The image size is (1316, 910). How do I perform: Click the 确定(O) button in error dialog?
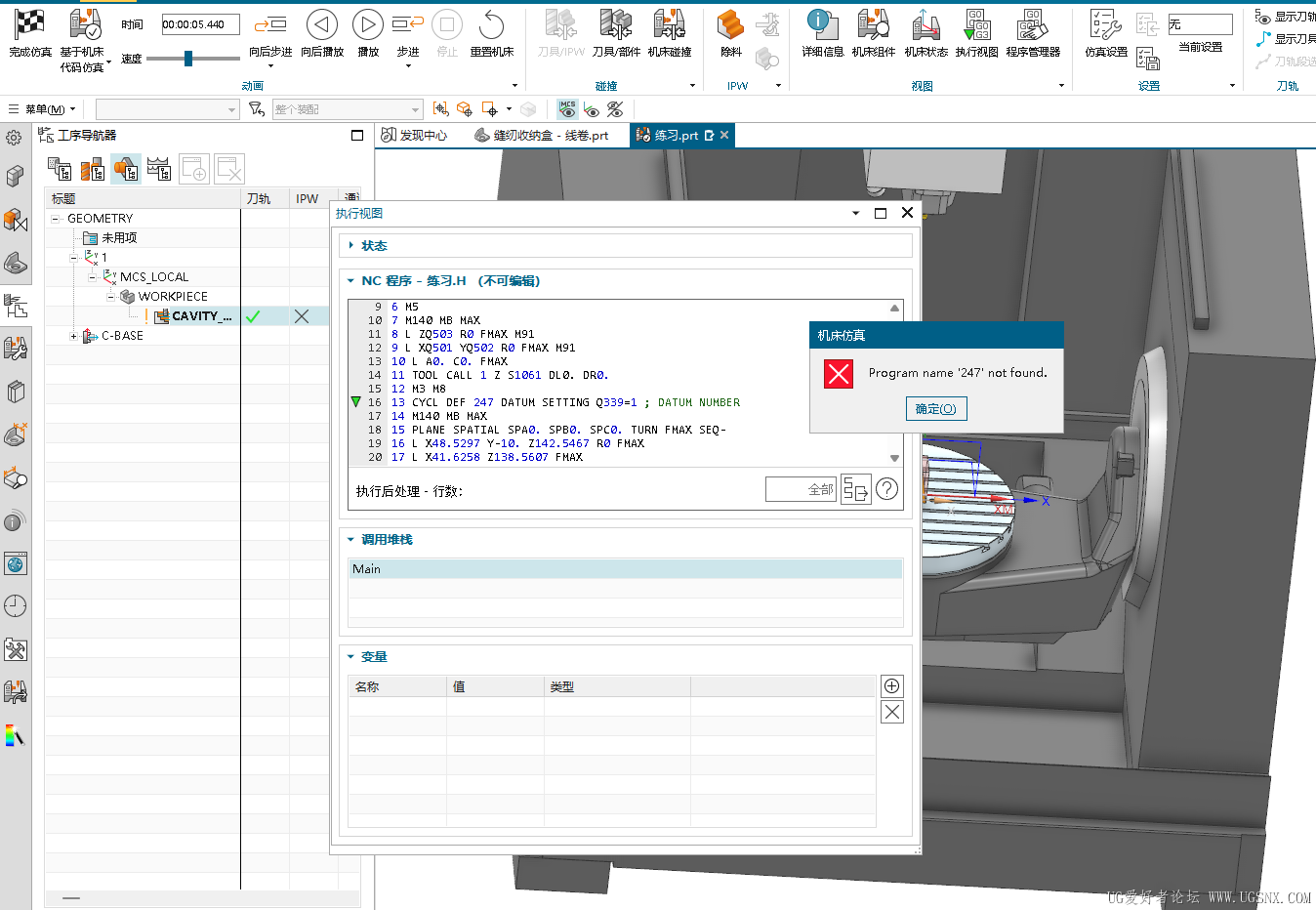point(935,409)
